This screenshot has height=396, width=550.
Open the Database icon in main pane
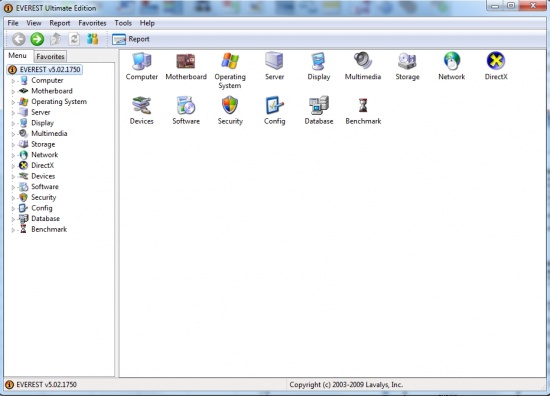click(x=318, y=105)
